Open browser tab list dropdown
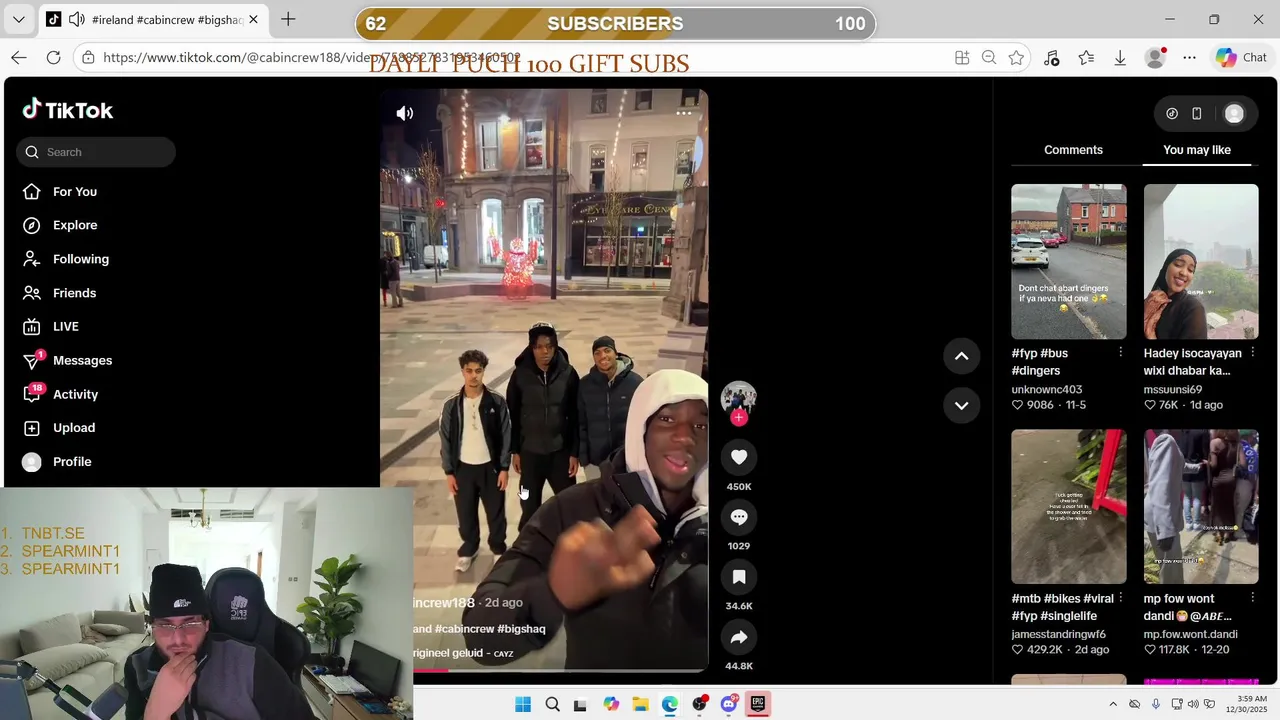The image size is (1280, 720). pos(18,19)
